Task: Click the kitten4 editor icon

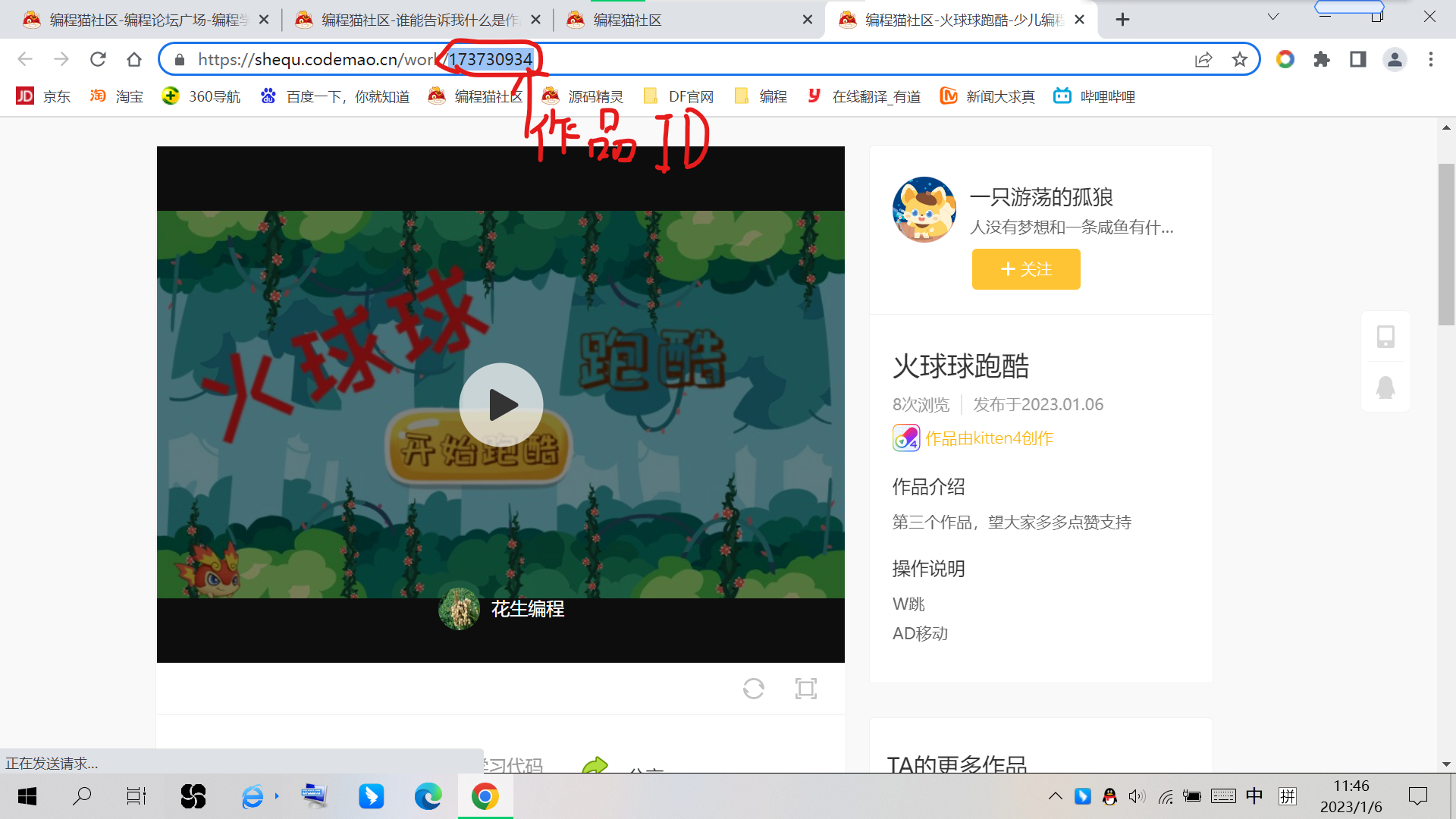Action: (x=906, y=438)
